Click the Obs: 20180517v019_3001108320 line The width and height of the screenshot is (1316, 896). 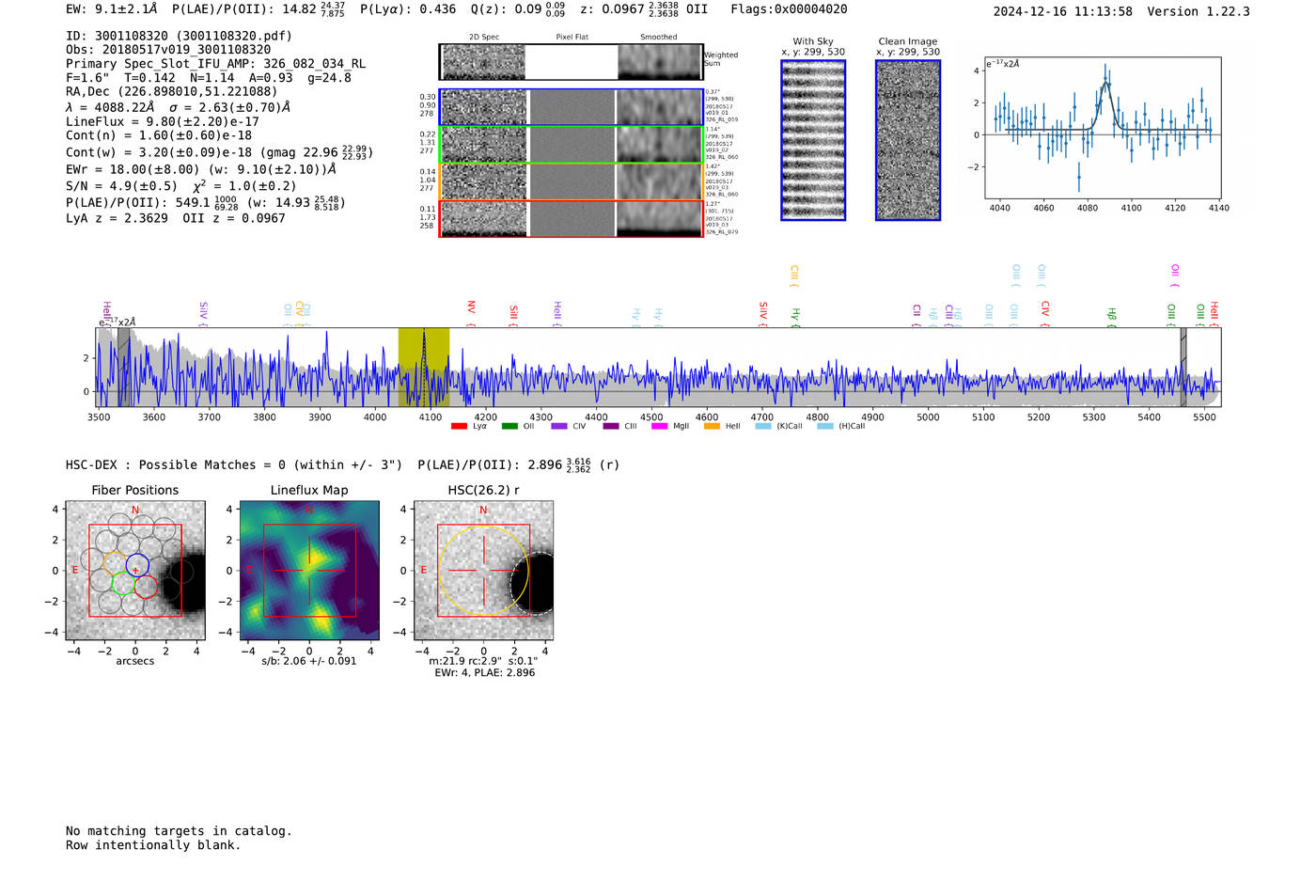click(x=168, y=50)
